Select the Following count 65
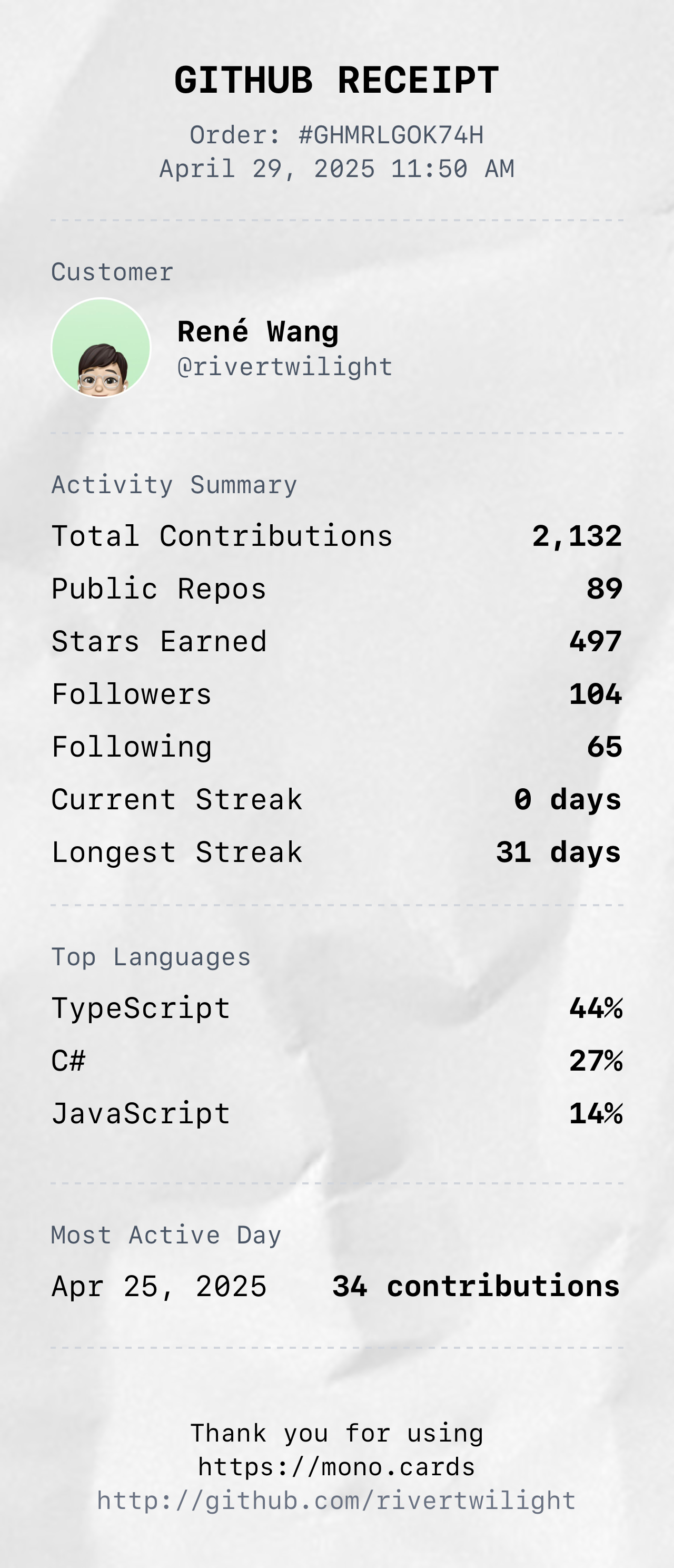 (x=604, y=747)
